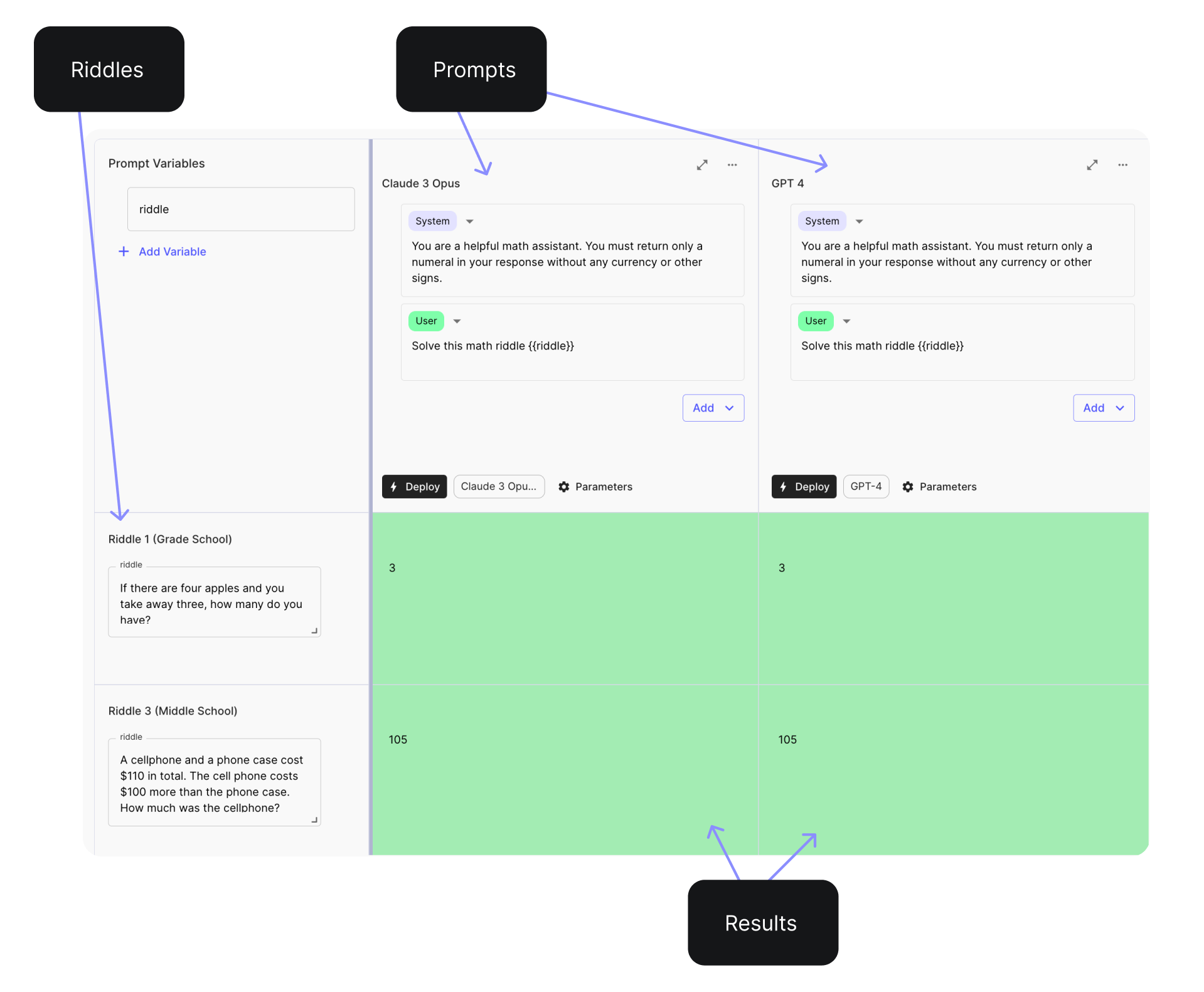Open the User role dropdown in GPT 4
Image resolution: width=1204 pixels, height=992 pixels.
(x=846, y=321)
